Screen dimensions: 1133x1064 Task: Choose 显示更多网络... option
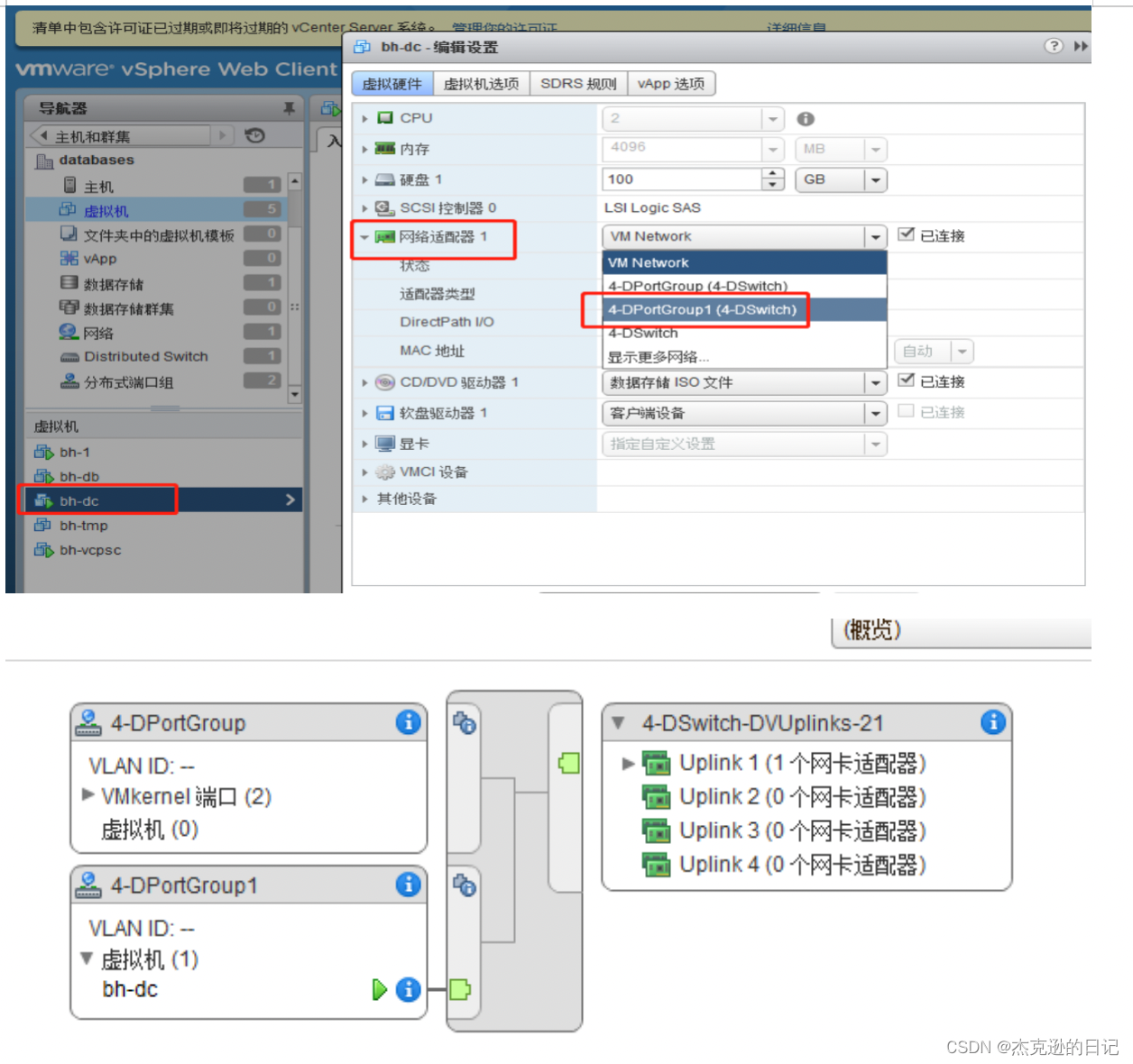pos(744,356)
